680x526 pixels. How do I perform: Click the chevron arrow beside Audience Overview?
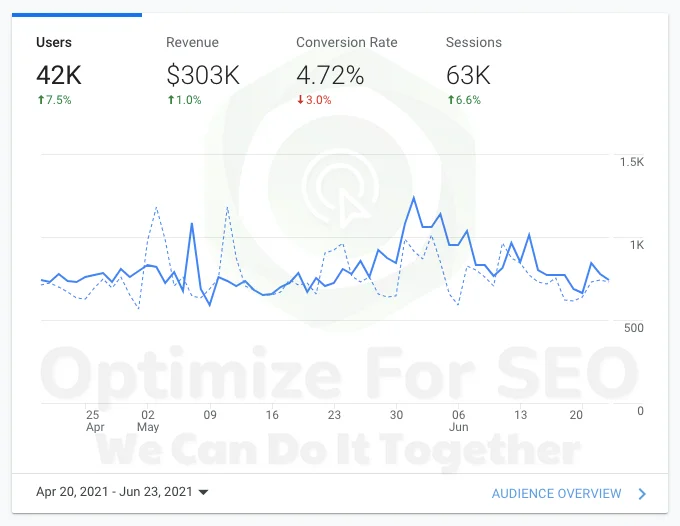[x=642, y=493]
